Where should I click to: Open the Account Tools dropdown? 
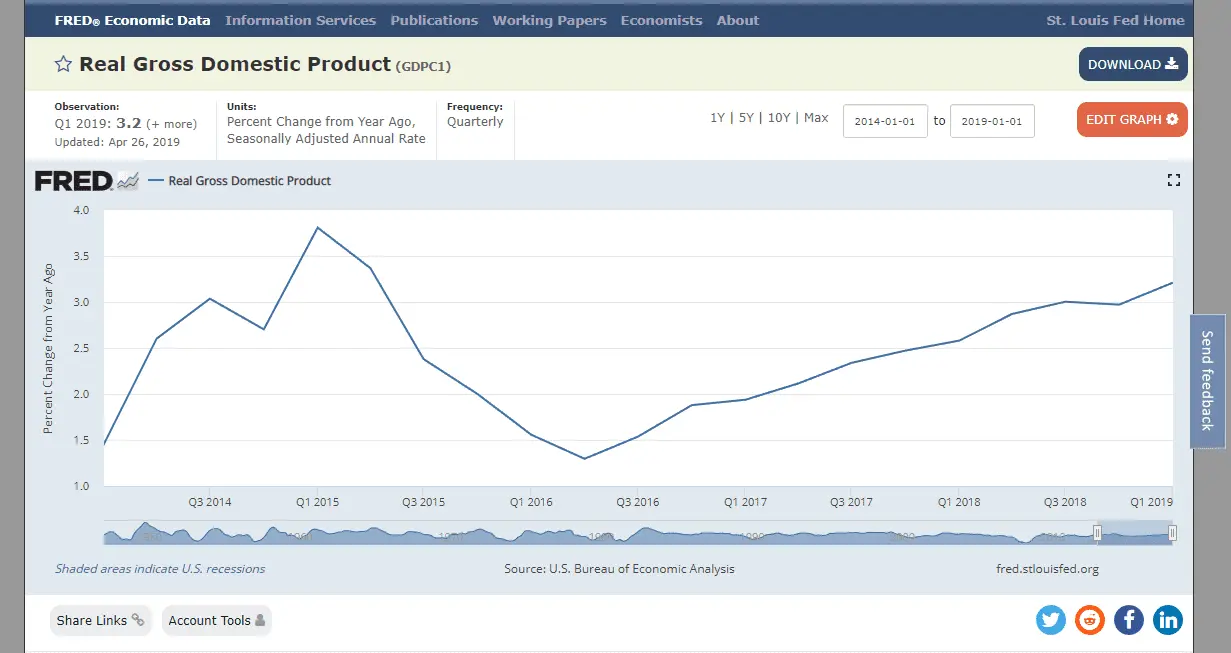click(216, 620)
